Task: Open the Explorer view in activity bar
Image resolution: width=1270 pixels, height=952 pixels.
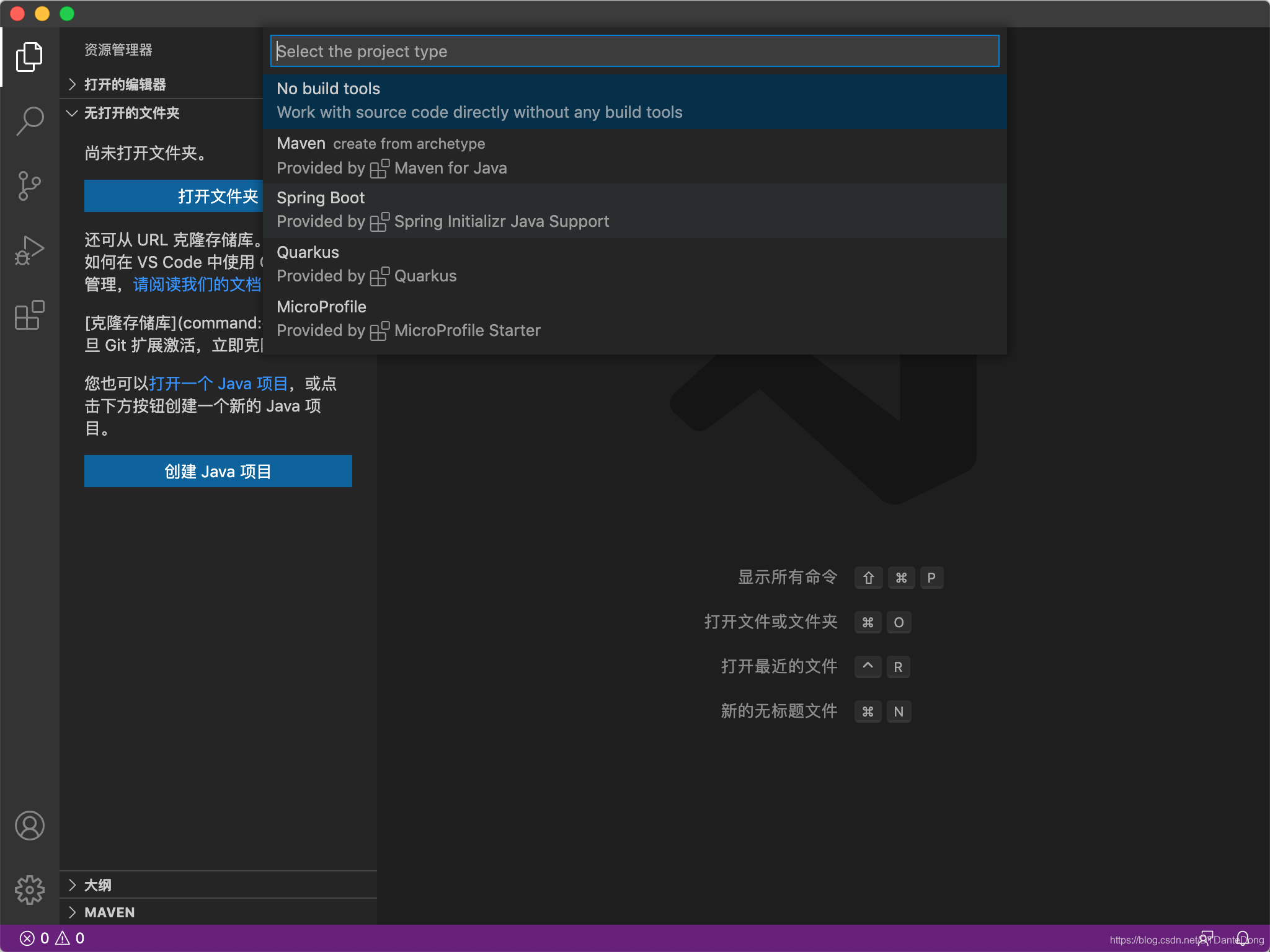Action: point(29,57)
